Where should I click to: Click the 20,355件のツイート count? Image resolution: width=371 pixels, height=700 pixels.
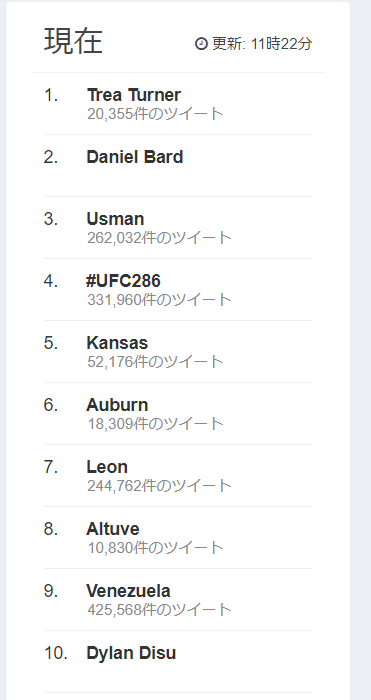click(x=155, y=114)
